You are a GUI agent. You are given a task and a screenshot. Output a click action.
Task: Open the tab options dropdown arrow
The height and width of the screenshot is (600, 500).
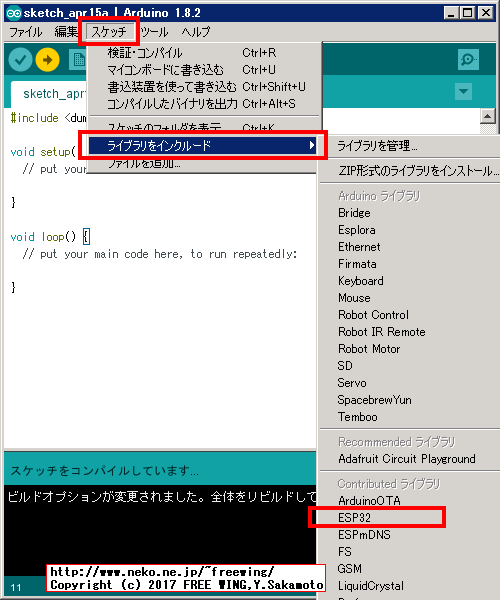pos(463,91)
